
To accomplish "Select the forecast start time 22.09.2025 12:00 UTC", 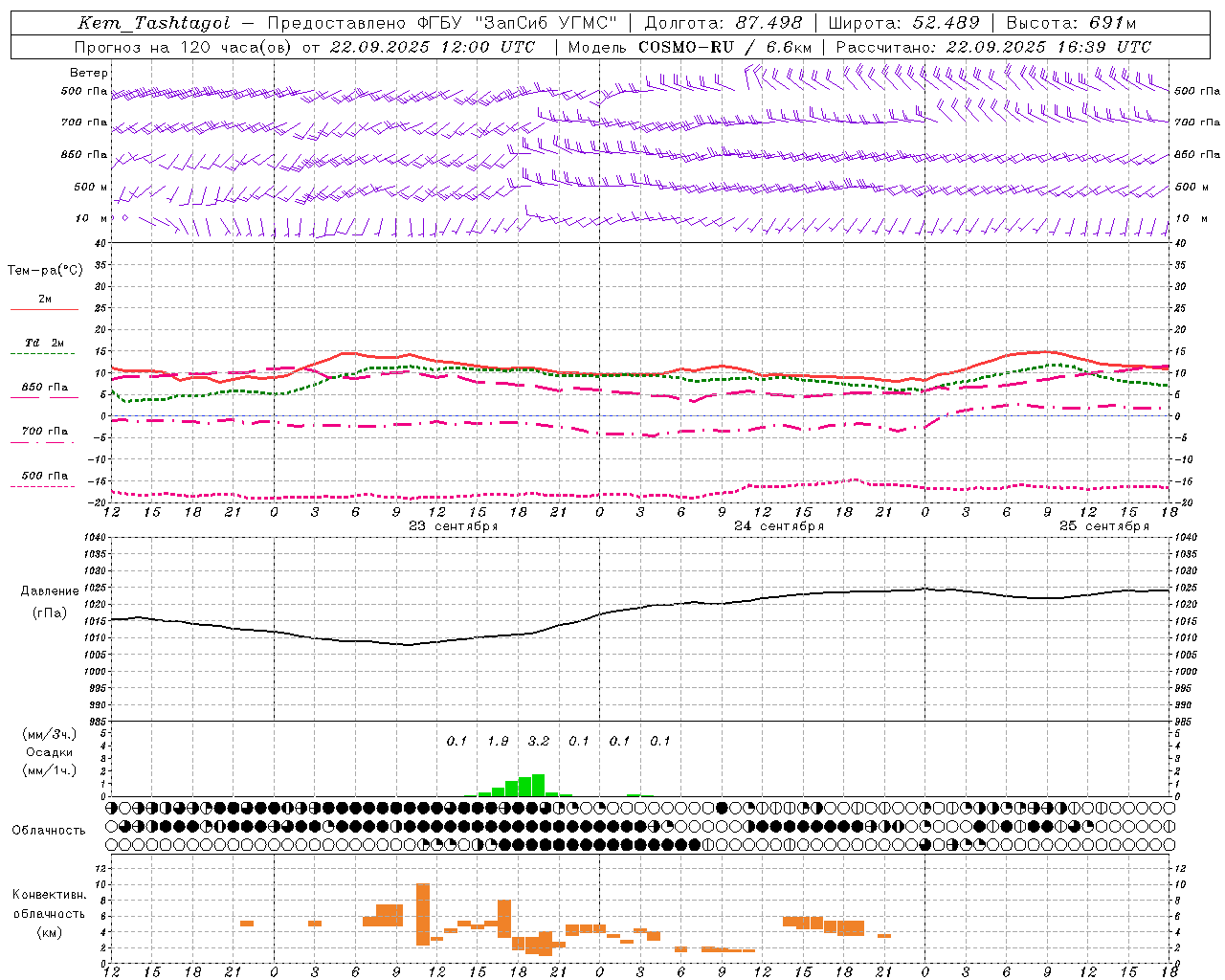I will click(432, 47).
